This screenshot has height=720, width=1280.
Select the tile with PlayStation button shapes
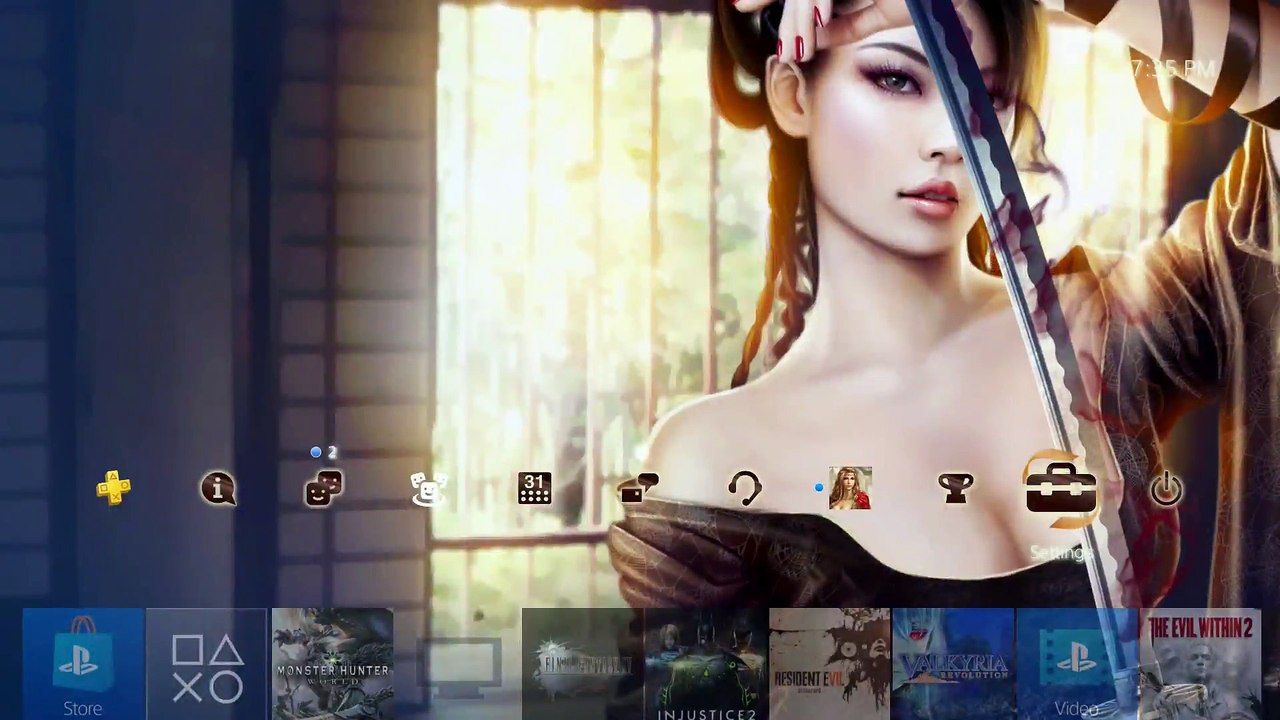pyautogui.click(x=207, y=664)
